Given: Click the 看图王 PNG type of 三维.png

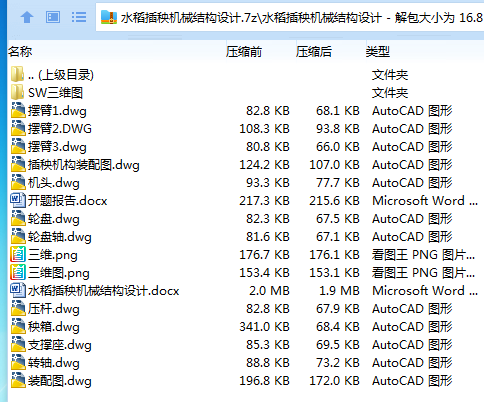Looking at the screenshot, I should click(423, 255).
